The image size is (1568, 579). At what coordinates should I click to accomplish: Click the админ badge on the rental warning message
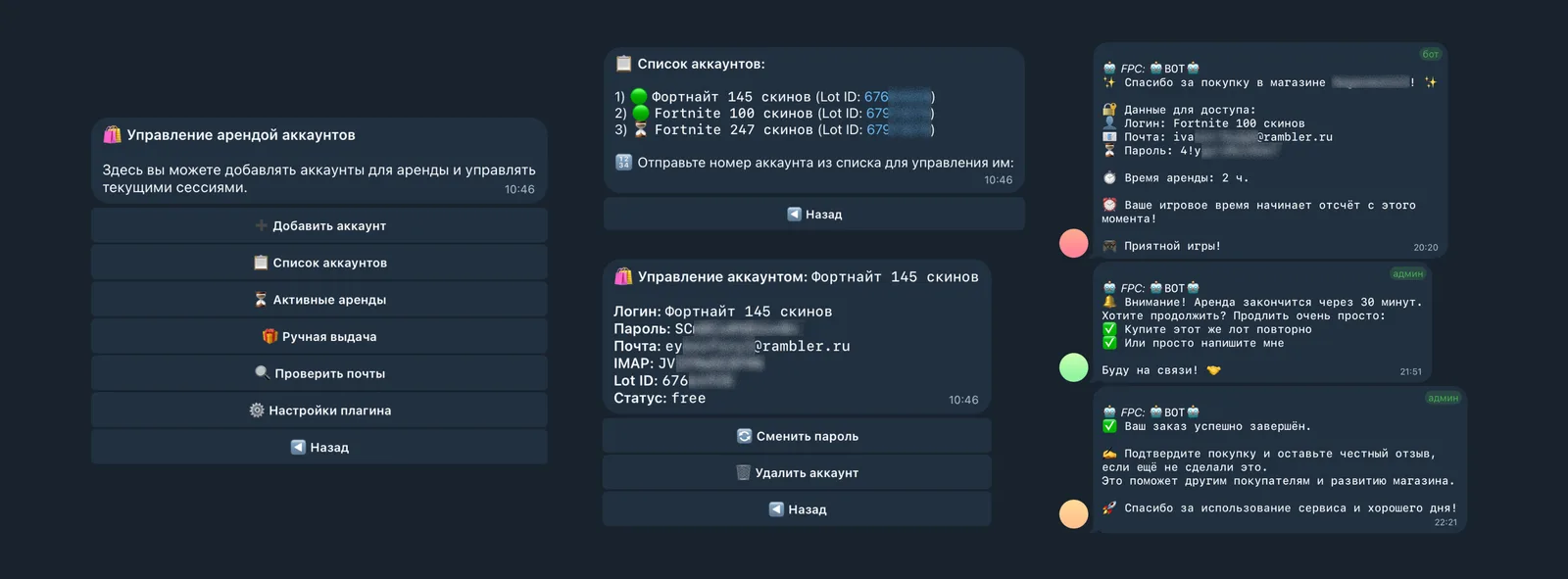[x=1408, y=273]
